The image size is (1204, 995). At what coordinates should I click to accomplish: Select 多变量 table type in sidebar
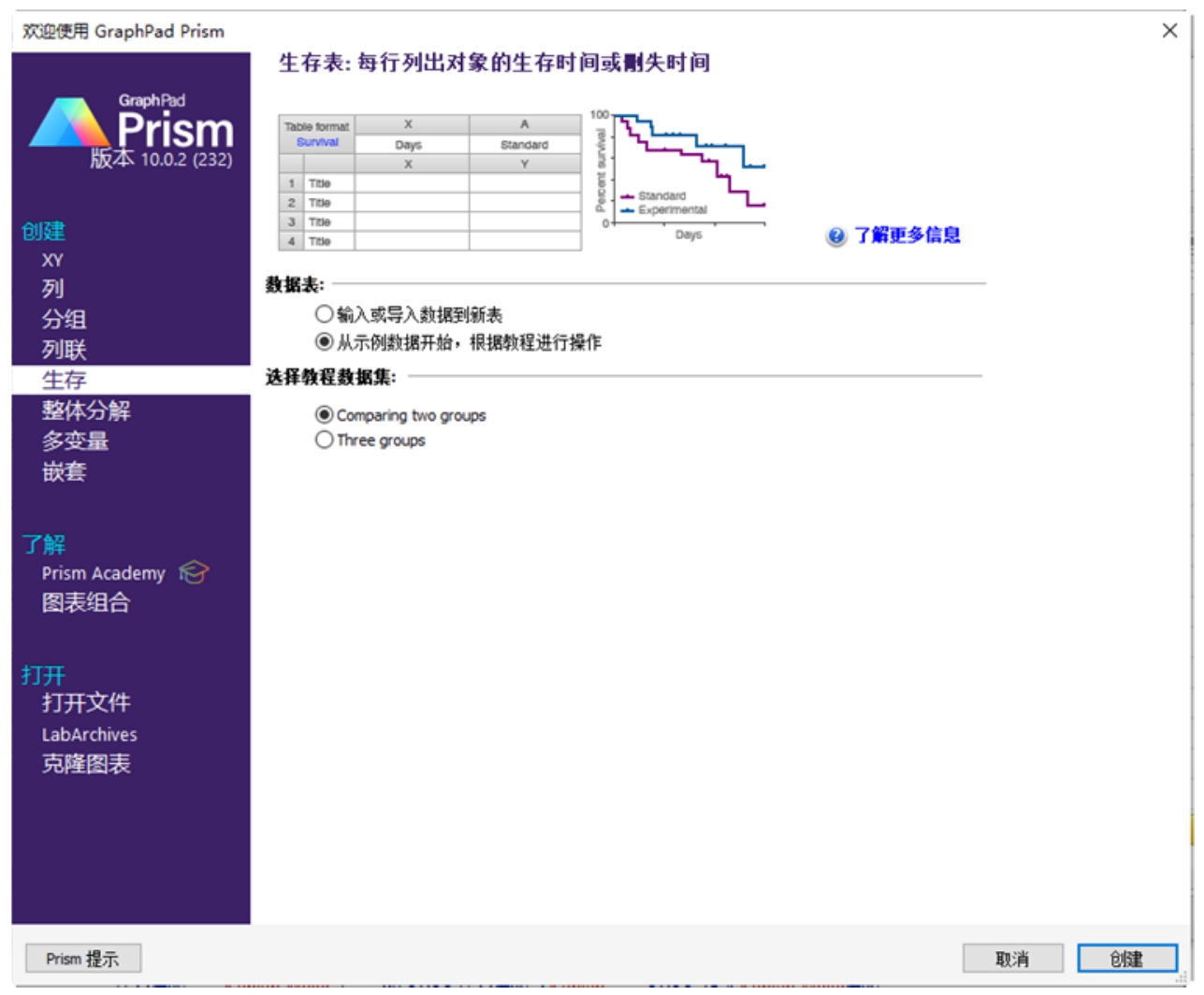click(x=75, y=440)
